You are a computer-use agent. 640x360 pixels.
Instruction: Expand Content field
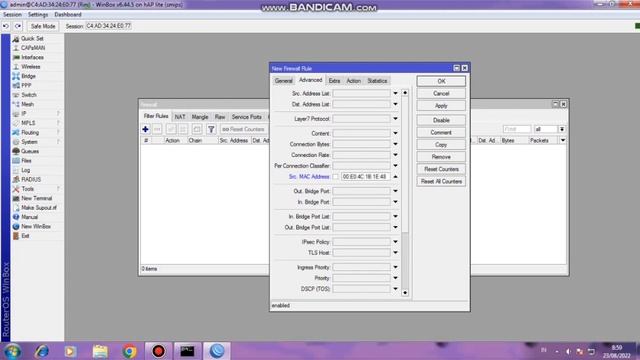(x=395, y=133)
